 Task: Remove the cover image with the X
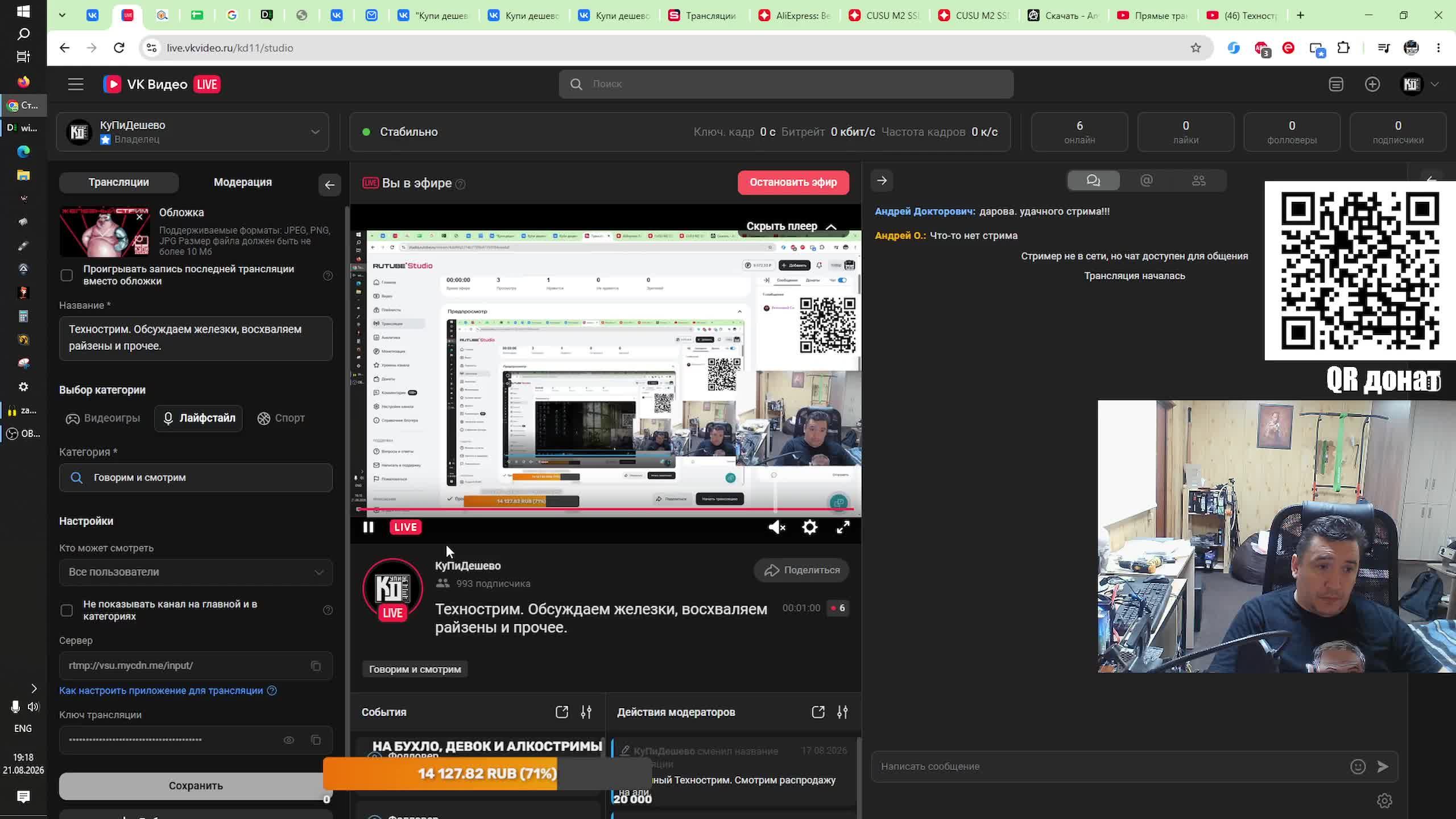pyautogui.click(x=139, y=217)
